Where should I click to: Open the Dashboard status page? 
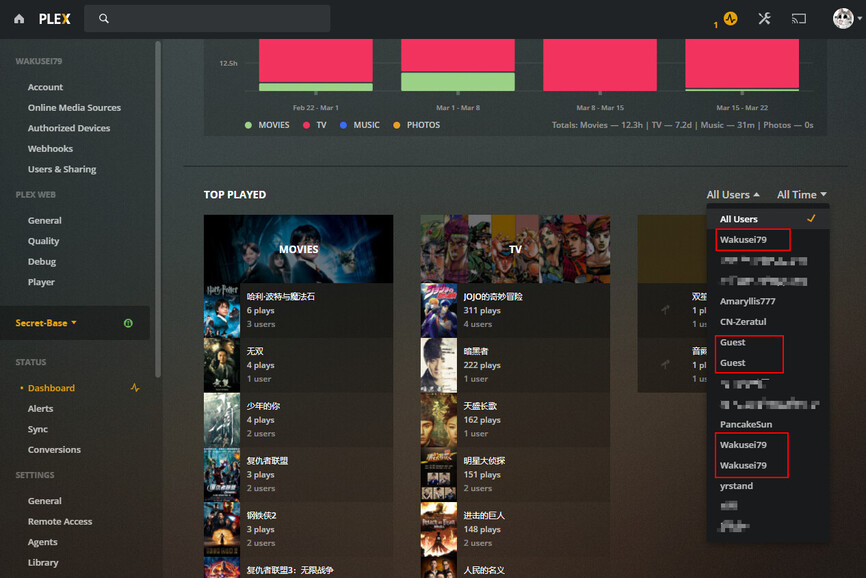coord(51,388)
